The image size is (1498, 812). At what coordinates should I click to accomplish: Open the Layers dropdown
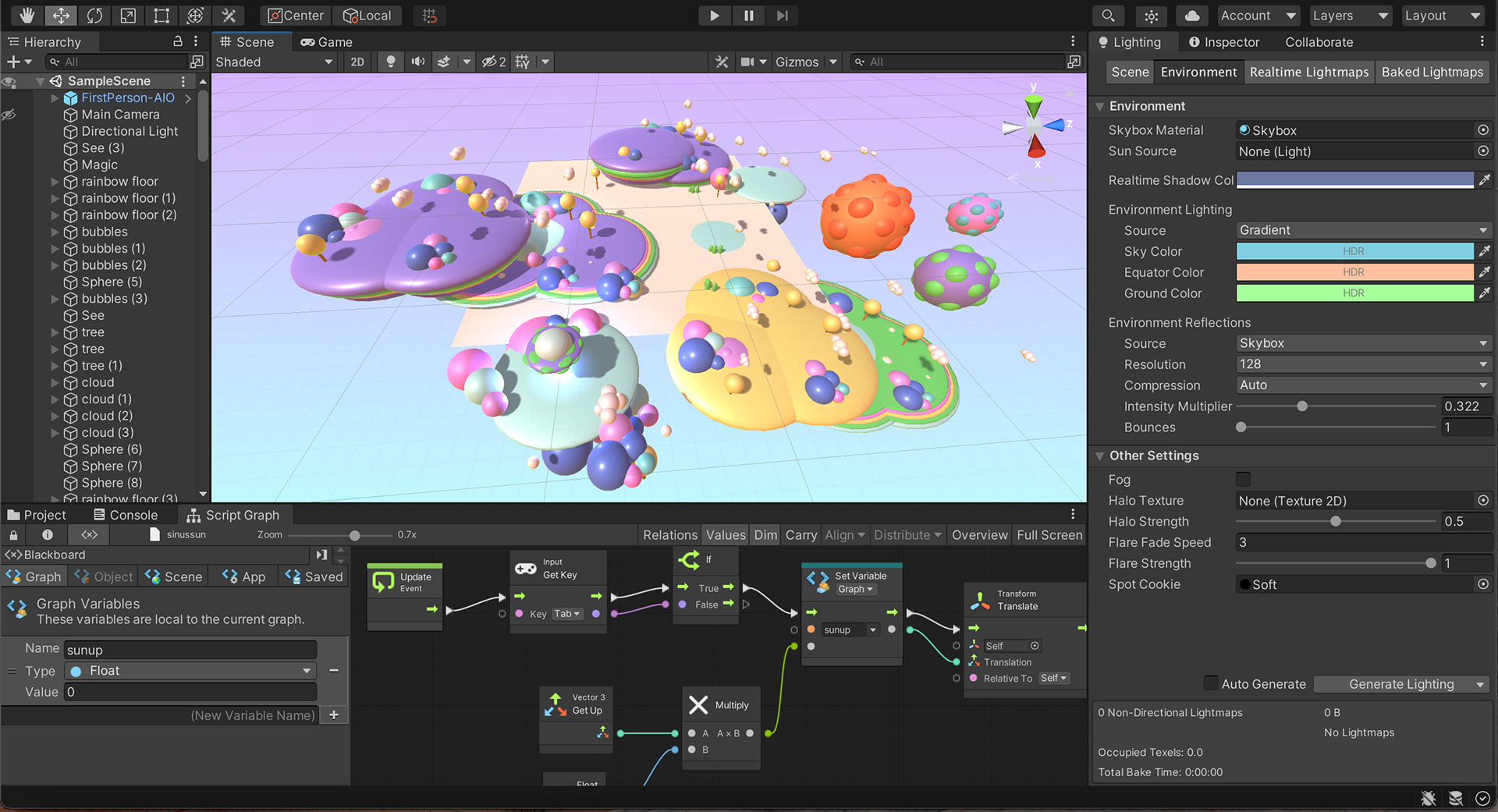pyautogui.click(x=1351, y=16)
